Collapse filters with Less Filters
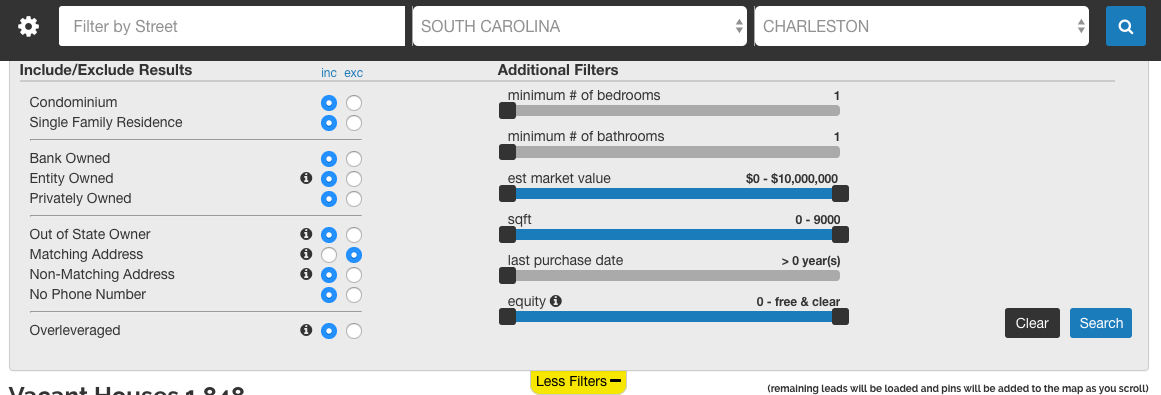The height and width of the screenshot is (395, 1161). point(578,382)
